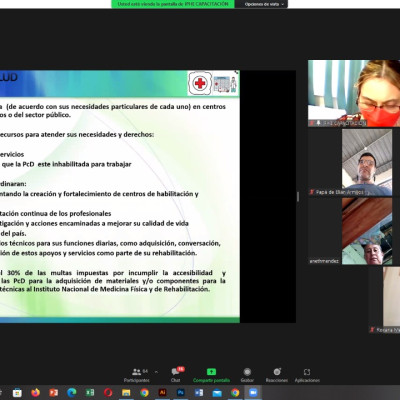Start recording with the Grabar button

click(247, 375)
